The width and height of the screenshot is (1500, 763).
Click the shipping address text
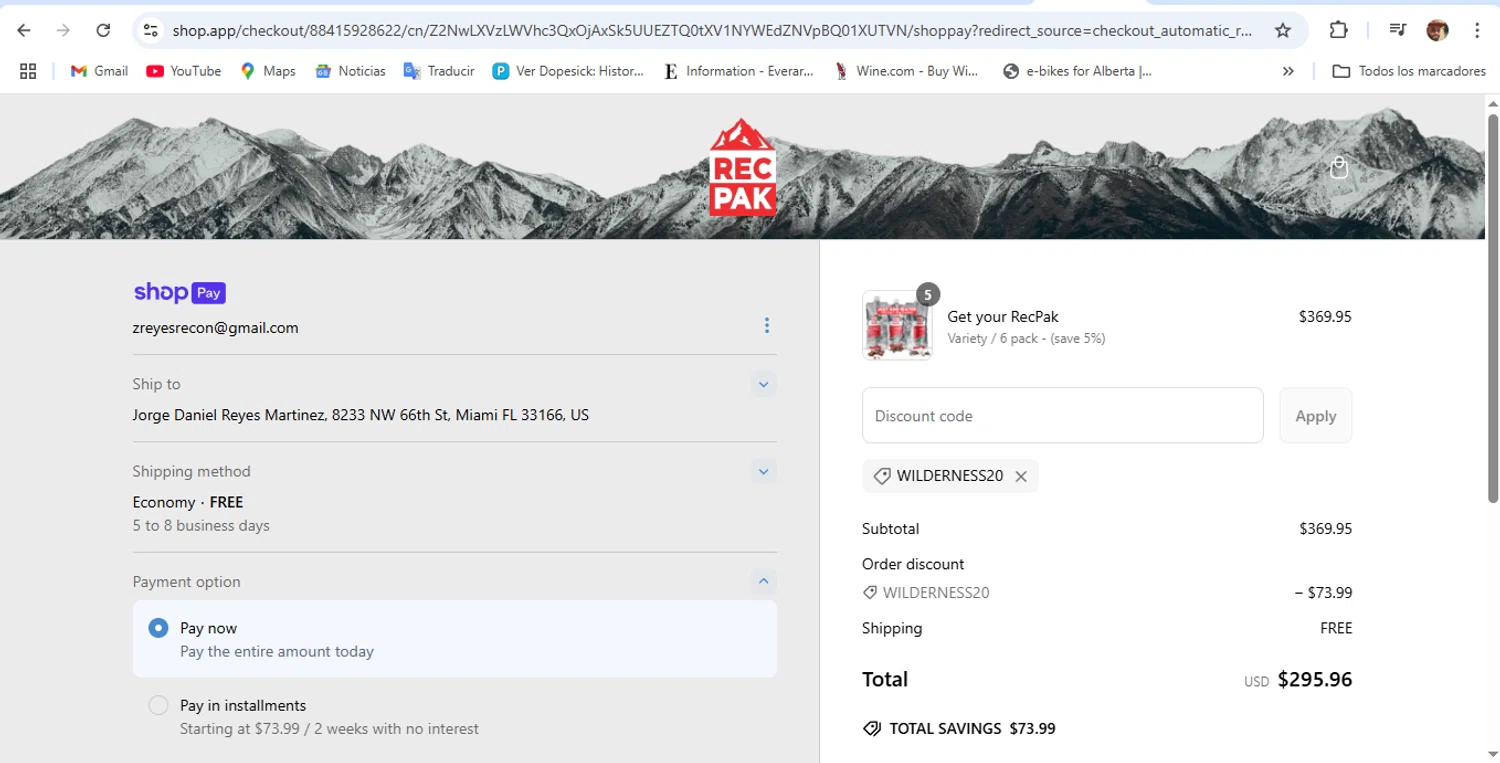click(361, 414)
